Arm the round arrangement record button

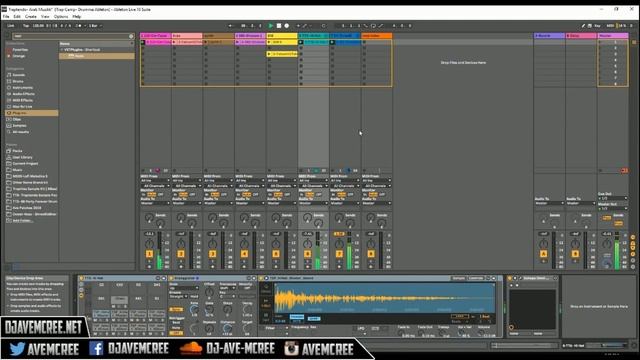click(x=287, y=26)
